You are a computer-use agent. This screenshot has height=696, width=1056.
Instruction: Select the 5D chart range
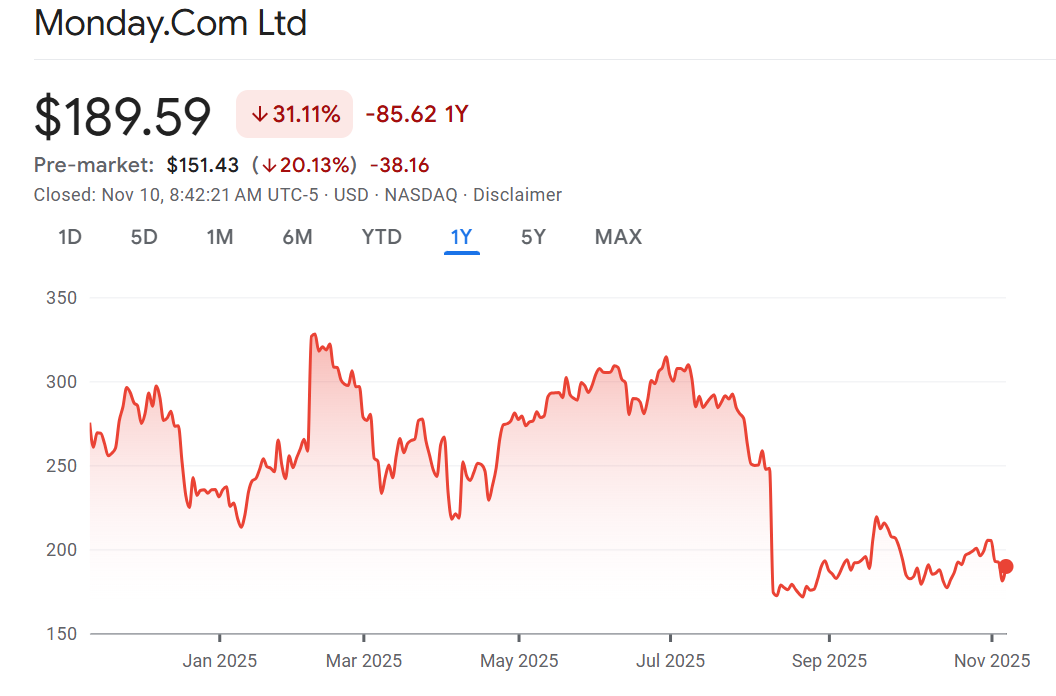click(144, 237)
